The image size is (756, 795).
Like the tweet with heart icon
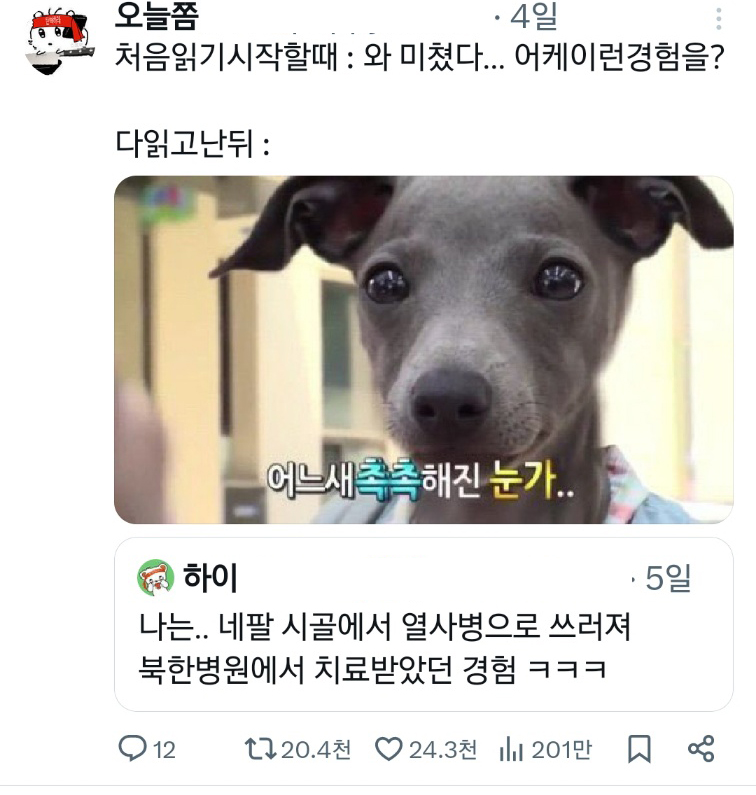389,749
